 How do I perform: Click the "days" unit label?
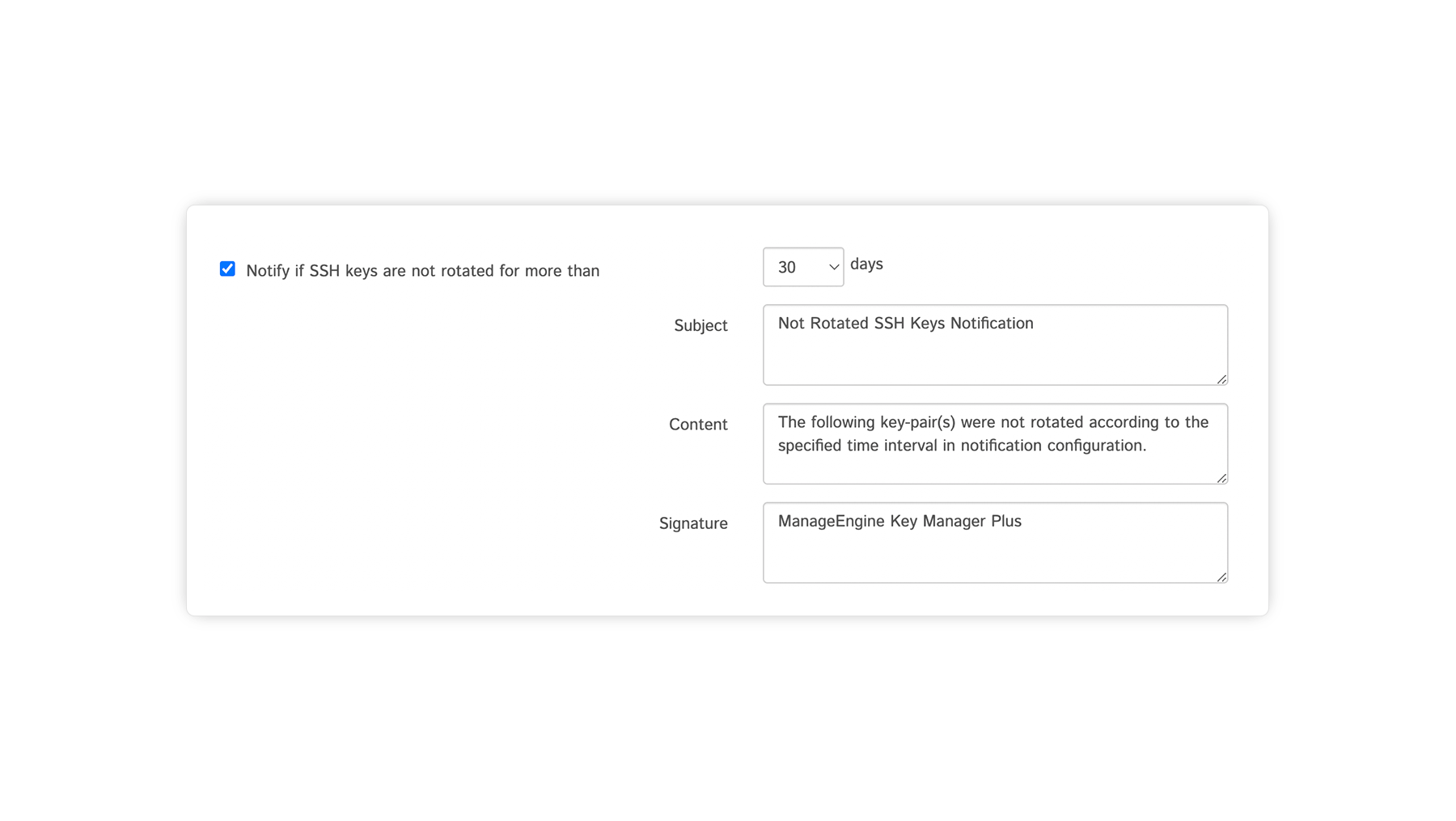point(866,264)
